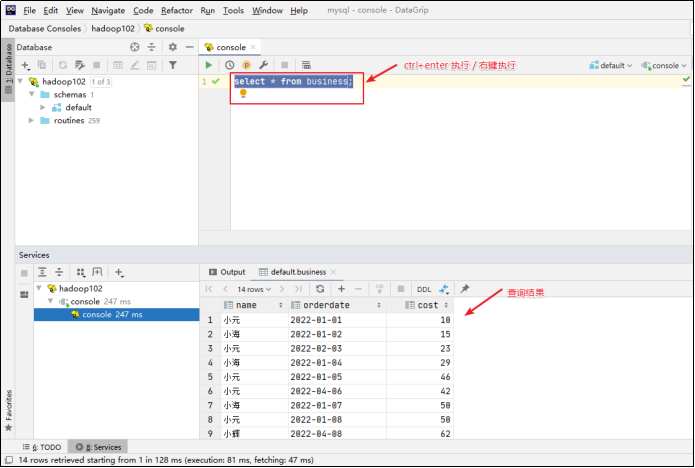
Task: Click the Stop icon in console toolbar
Action: point(285,65)
